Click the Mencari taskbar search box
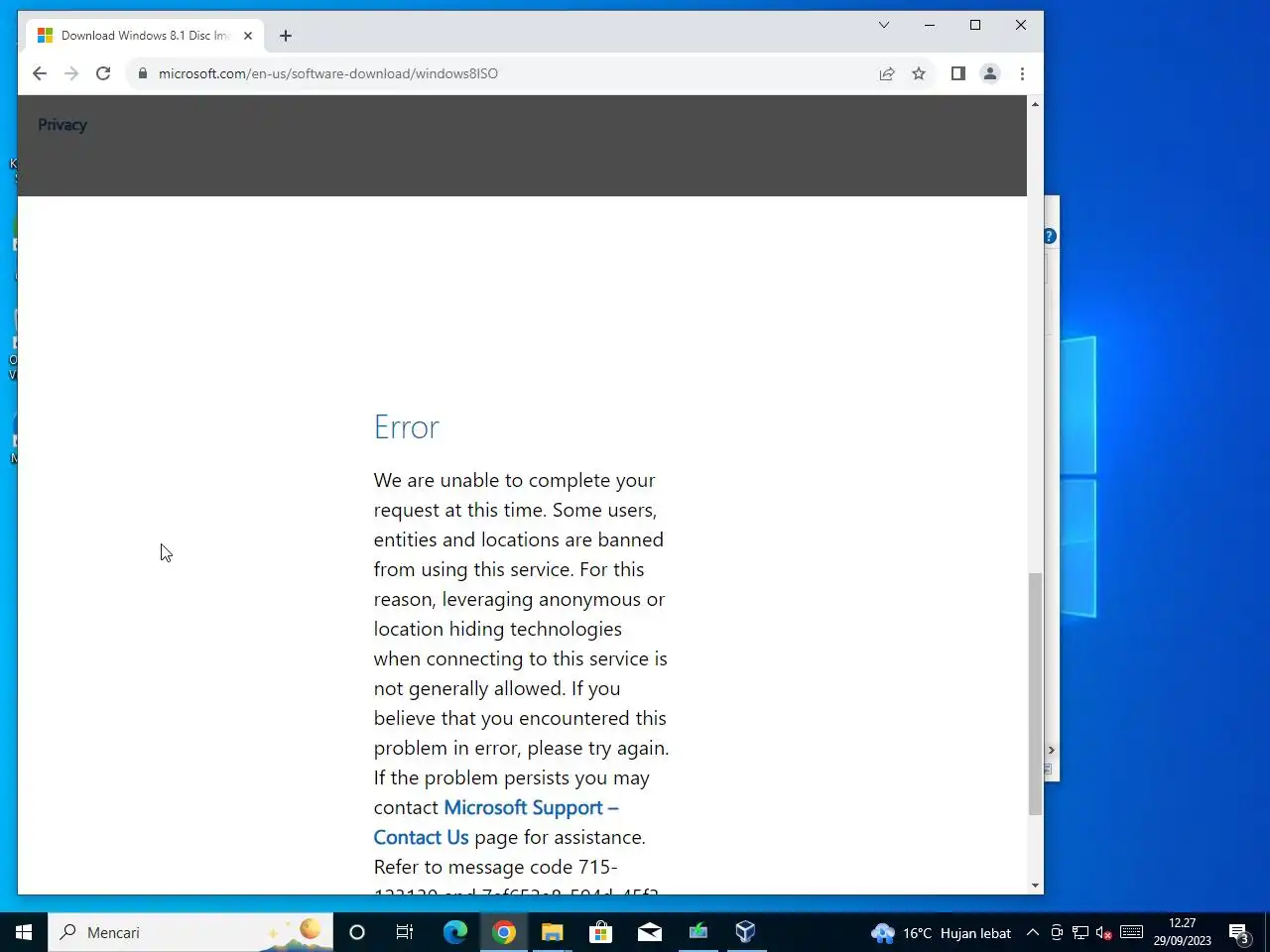This screenshot has width=1270, height=952. pyautogui.click(x=190, y=932)
